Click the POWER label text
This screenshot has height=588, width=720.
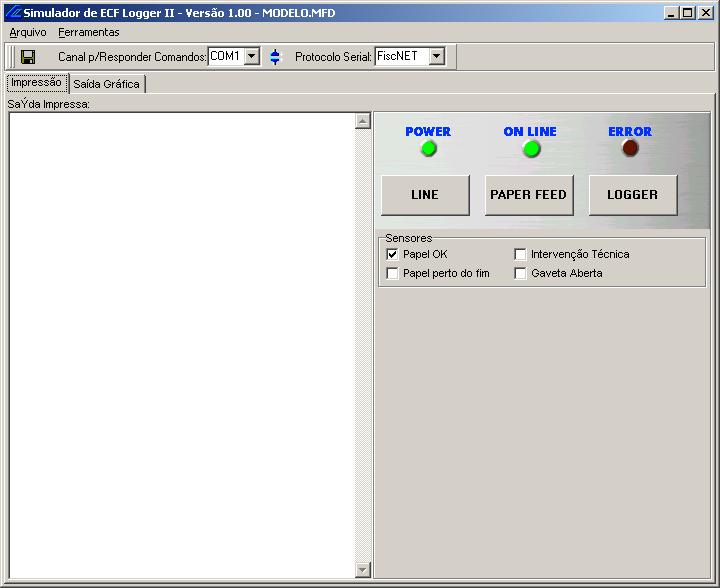[x=428, y=131]
